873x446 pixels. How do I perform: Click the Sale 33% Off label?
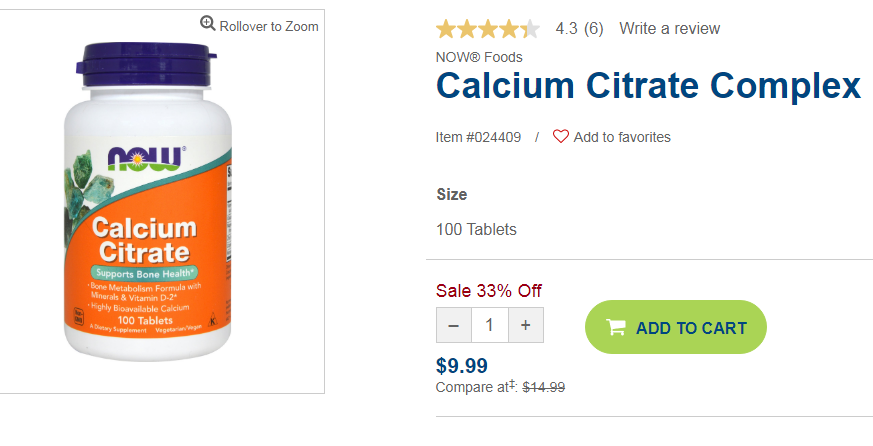(x=489, y=291)
